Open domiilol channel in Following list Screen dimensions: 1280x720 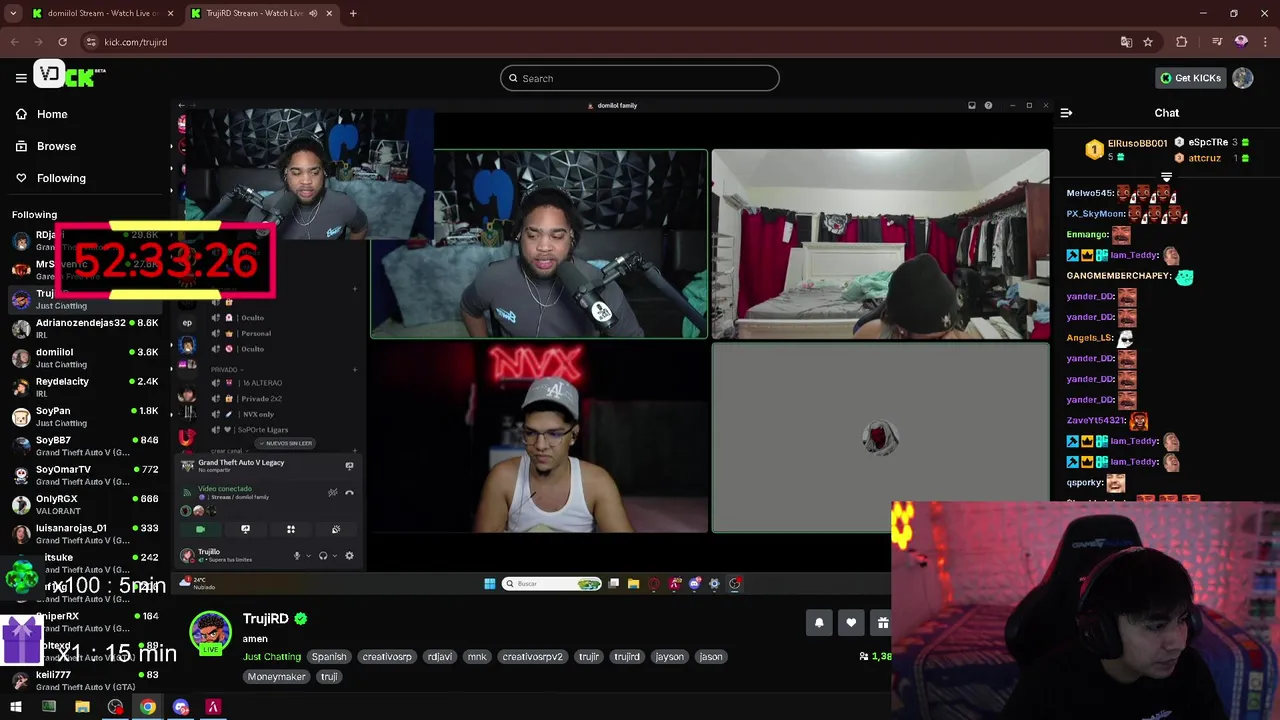tap(85, 357)
